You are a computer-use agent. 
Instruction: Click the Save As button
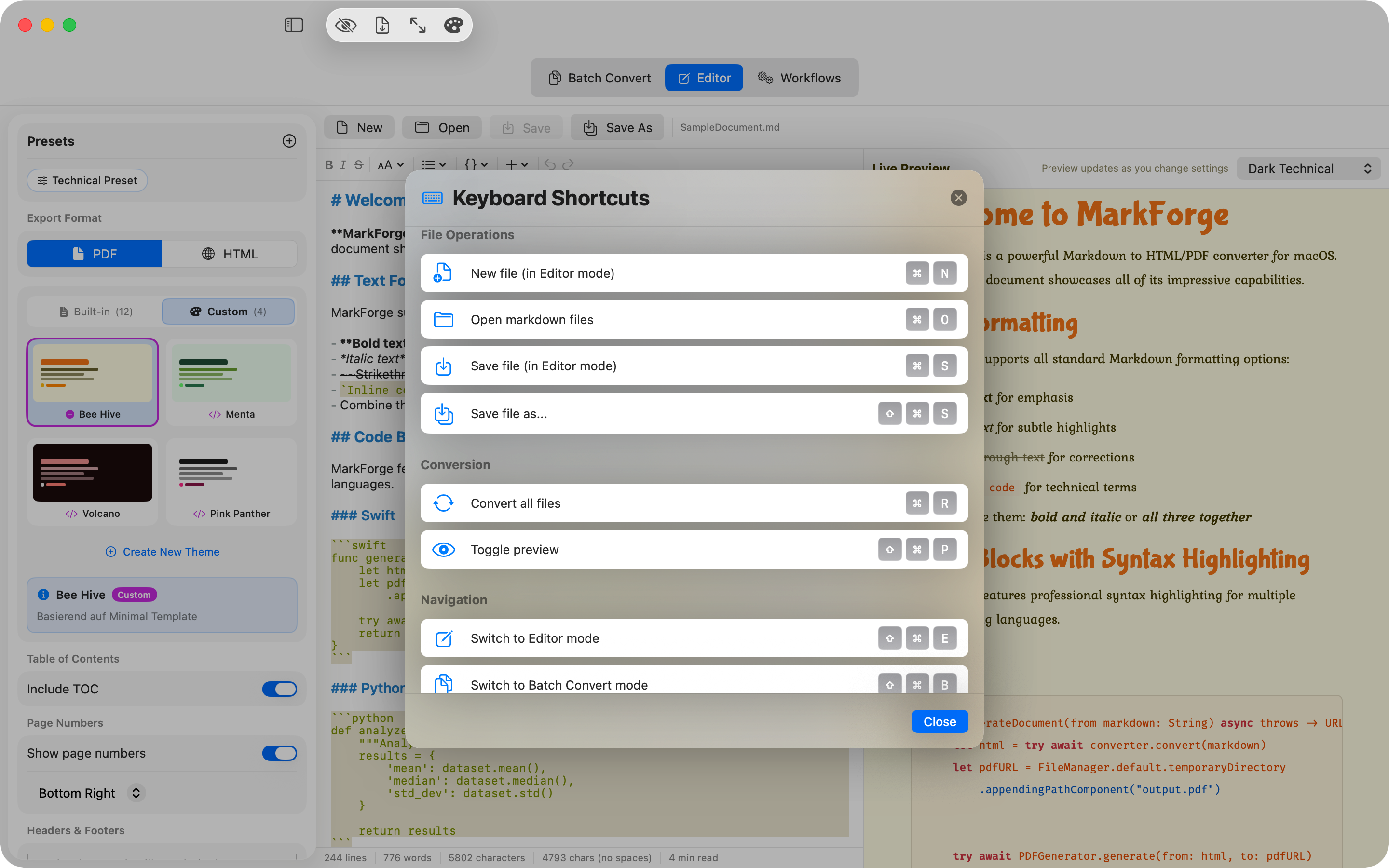click(x=617, y=127)
